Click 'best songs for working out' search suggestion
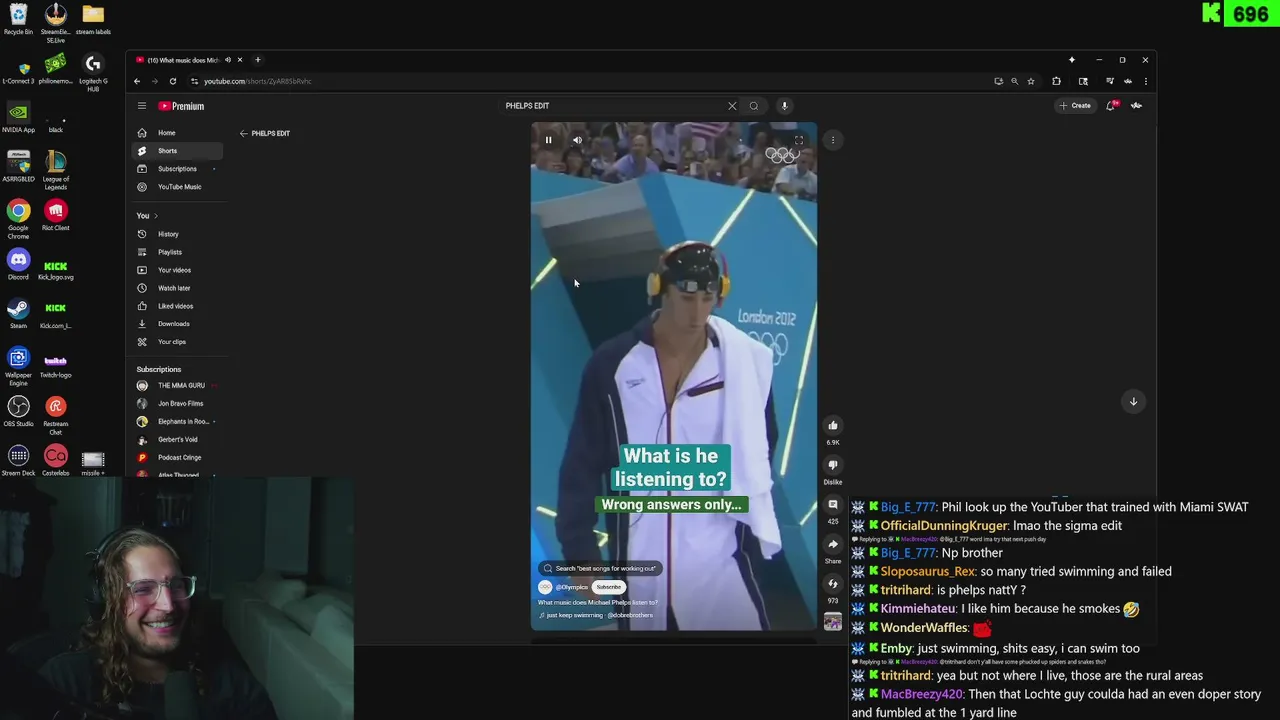This screenshot has width=1280, height=720. (x=600, y=568)
